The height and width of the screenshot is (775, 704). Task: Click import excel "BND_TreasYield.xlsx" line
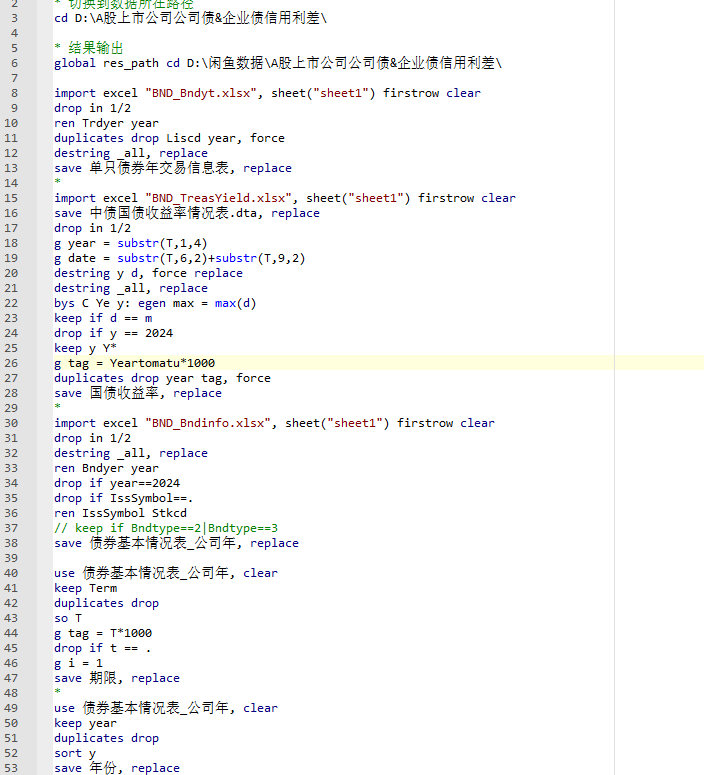pyautogui.click(x=285, y=198)
